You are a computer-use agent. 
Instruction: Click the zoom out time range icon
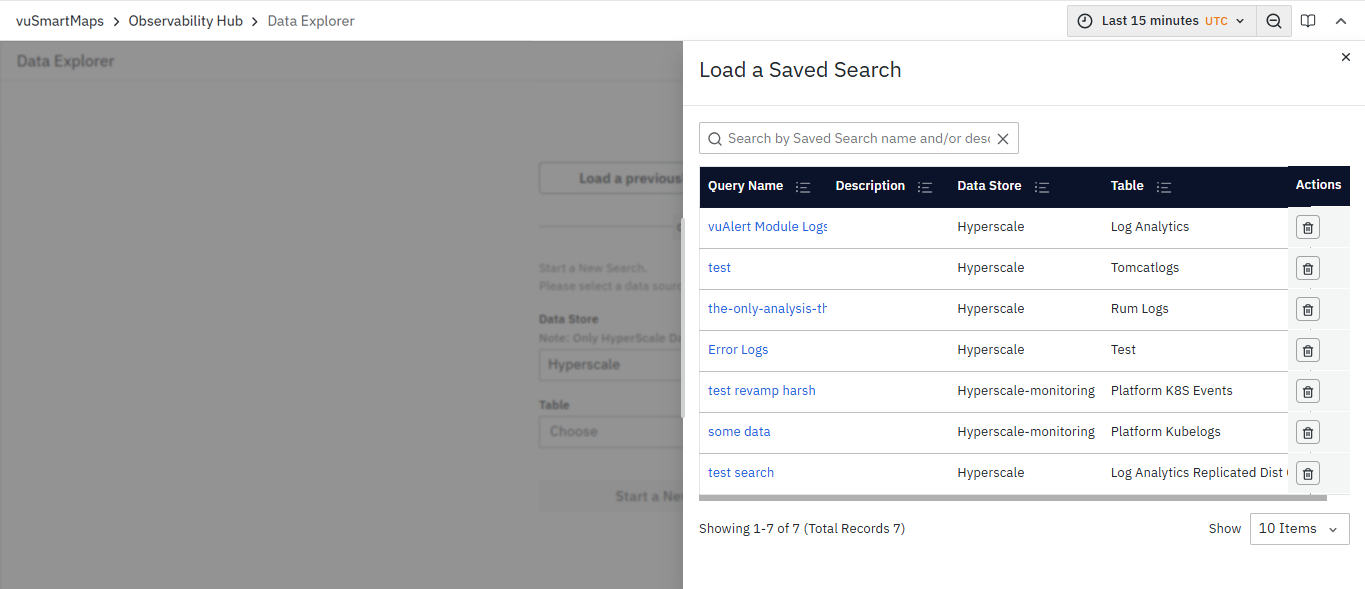click(x=1273, y=21)
